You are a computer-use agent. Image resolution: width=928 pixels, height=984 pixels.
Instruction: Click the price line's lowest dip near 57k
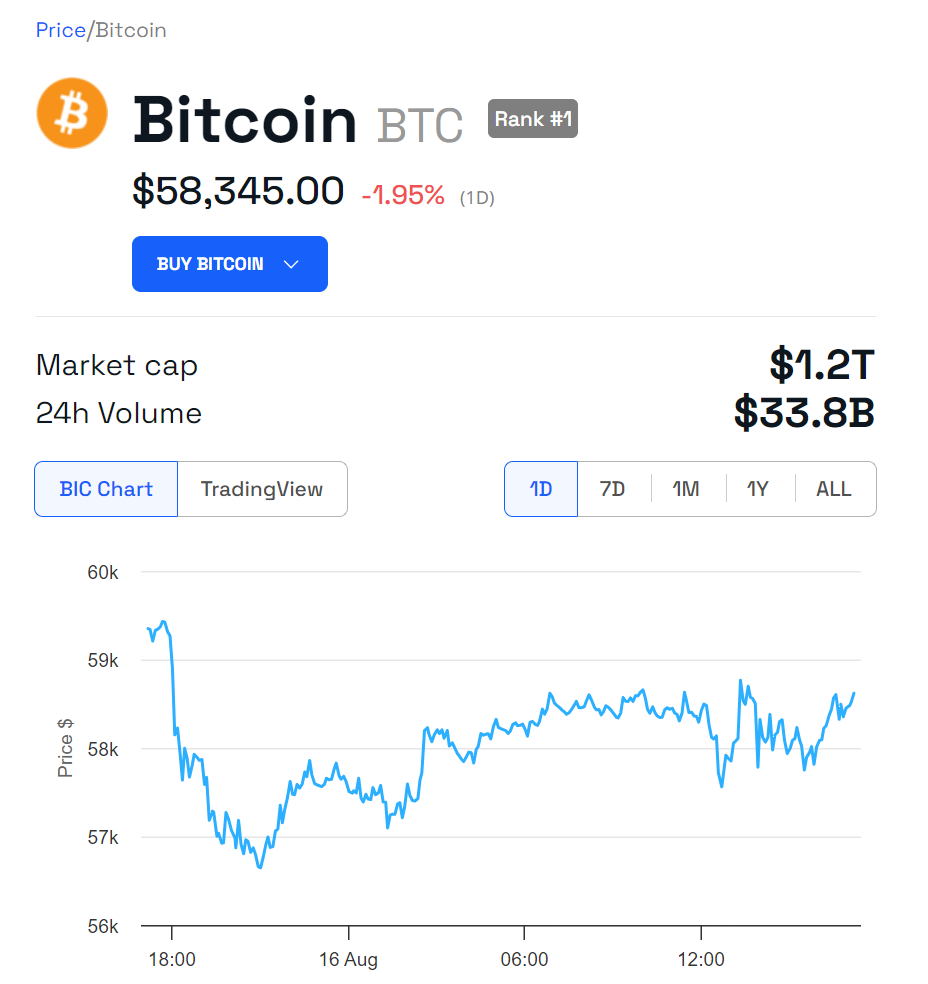click(260, 866)
